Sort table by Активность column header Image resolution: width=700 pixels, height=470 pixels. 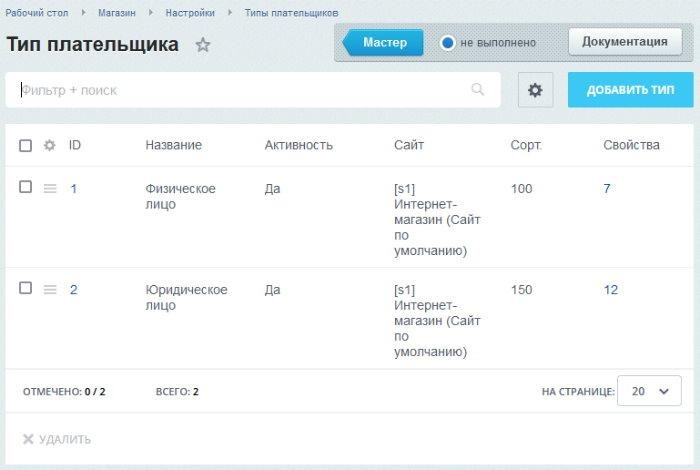[x=298, y=145]
